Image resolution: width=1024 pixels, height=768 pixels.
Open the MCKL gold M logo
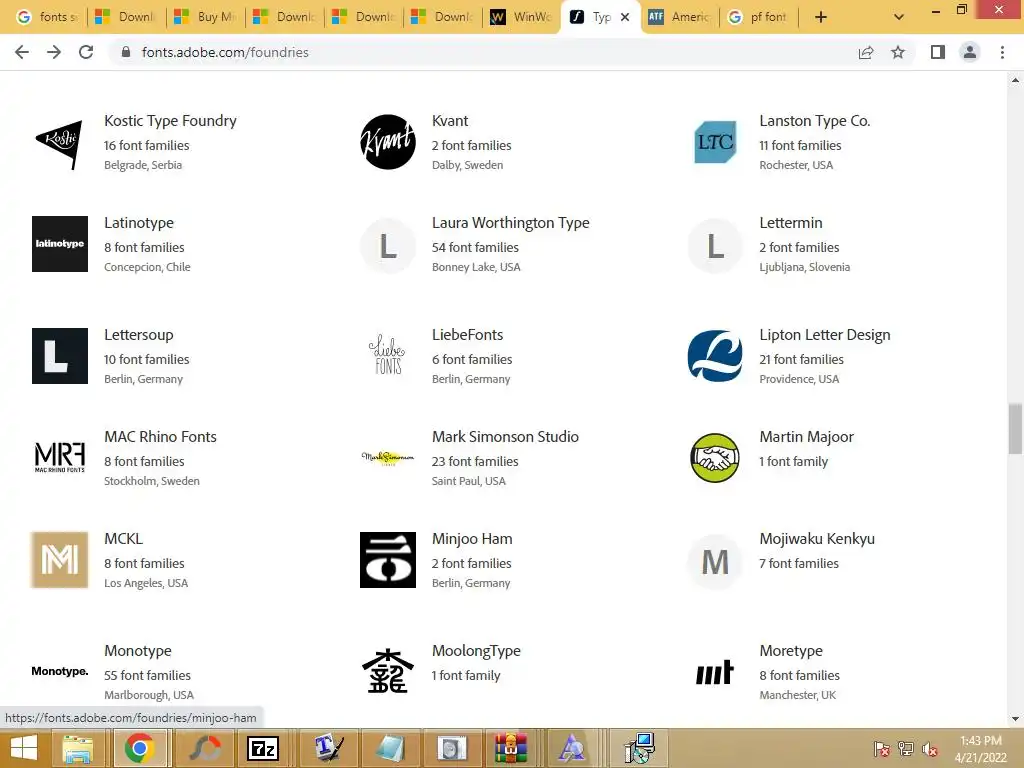[x=59, y=560]
